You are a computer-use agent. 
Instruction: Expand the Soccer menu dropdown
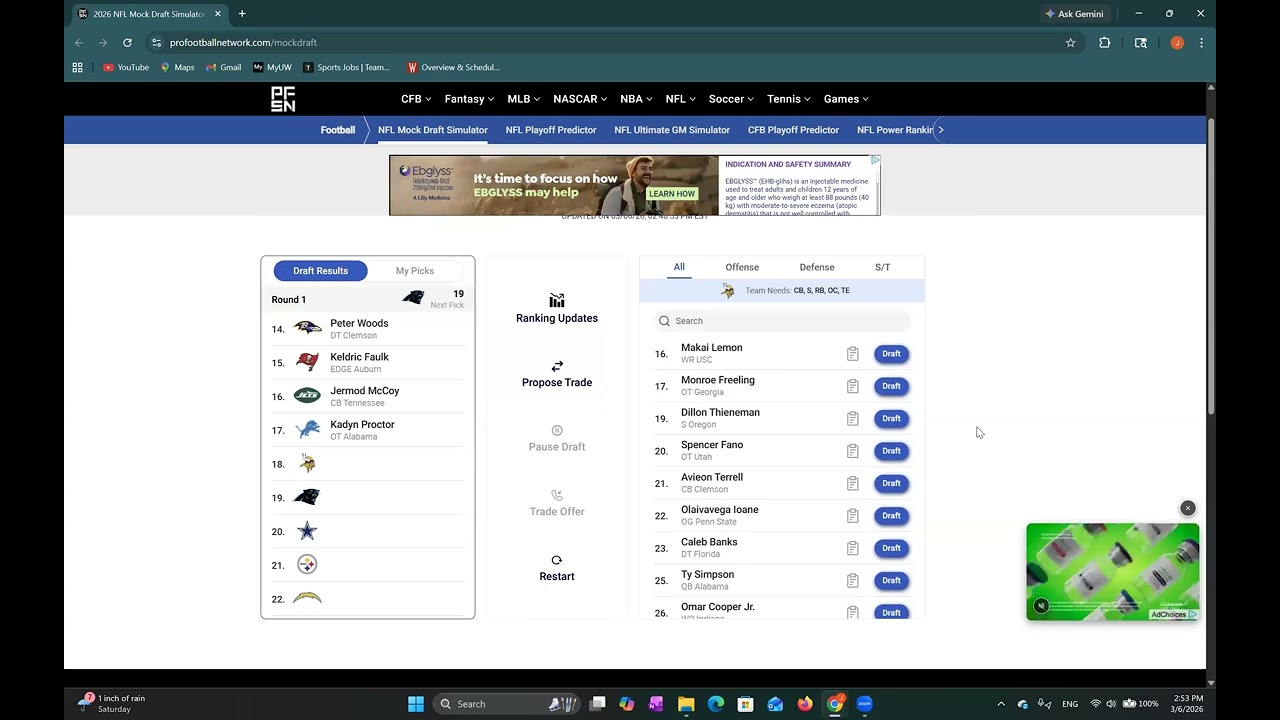click(731, 99)
